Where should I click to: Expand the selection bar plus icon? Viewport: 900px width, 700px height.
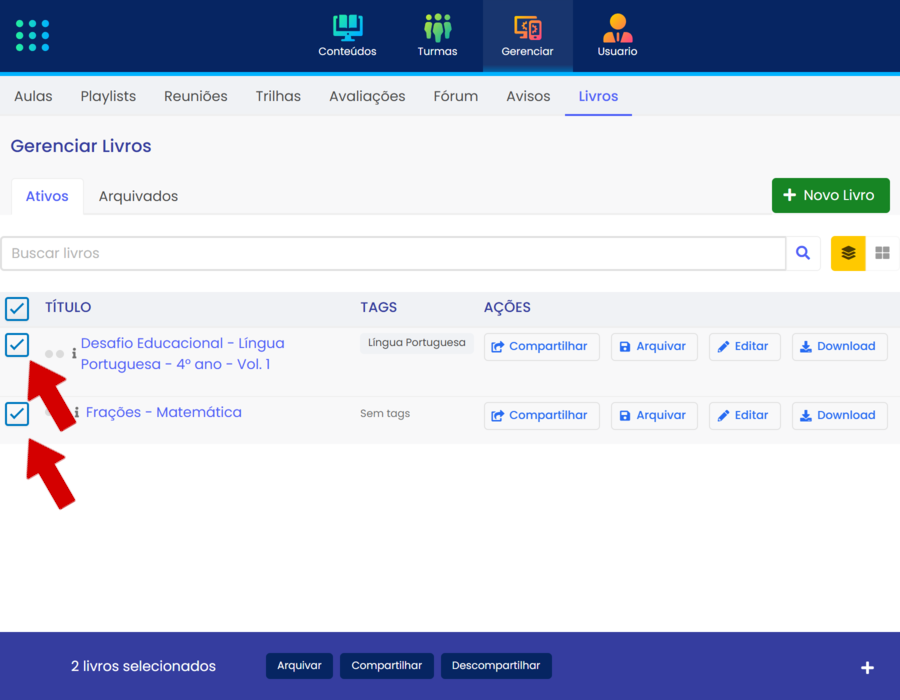pyautogui.click(x=867, y=667)
